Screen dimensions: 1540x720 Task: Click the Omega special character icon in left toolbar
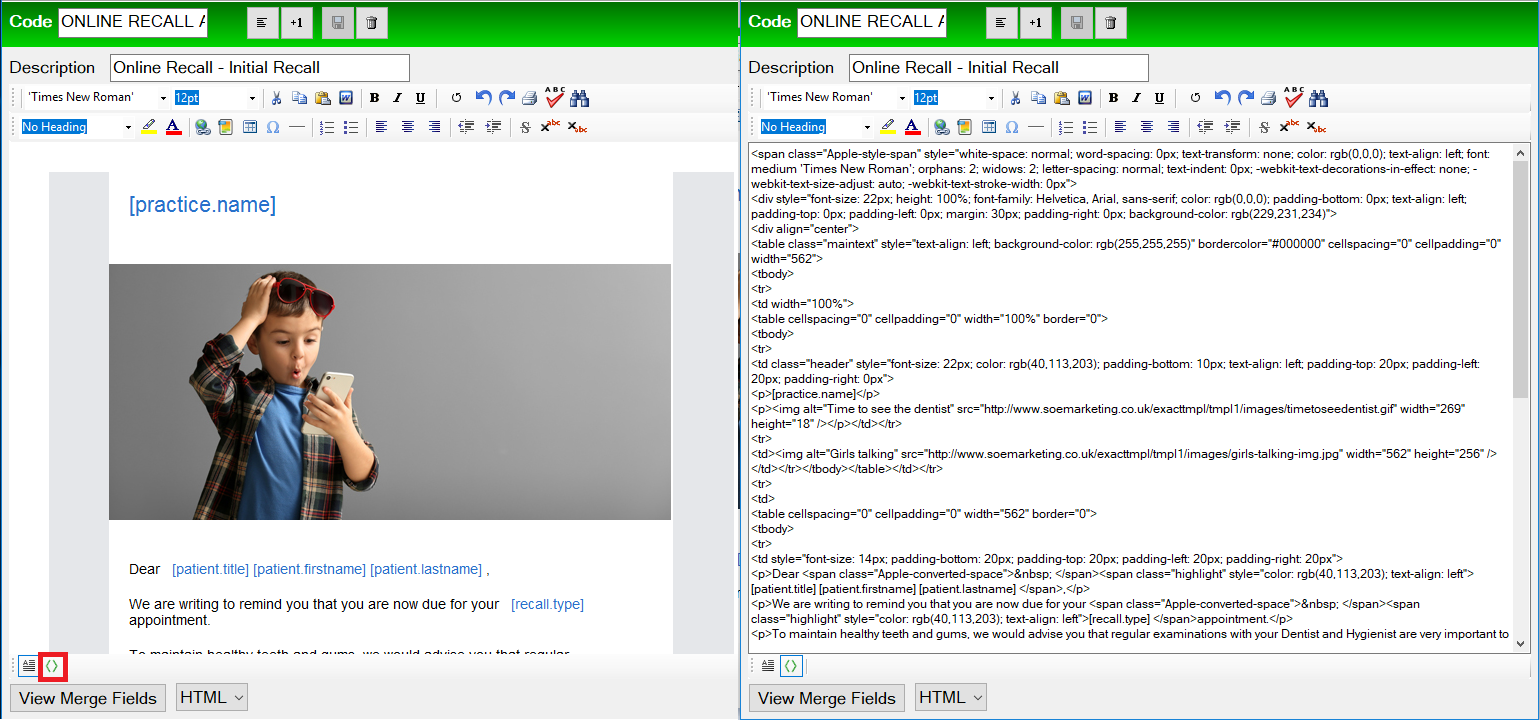click(x=273, y=127)
